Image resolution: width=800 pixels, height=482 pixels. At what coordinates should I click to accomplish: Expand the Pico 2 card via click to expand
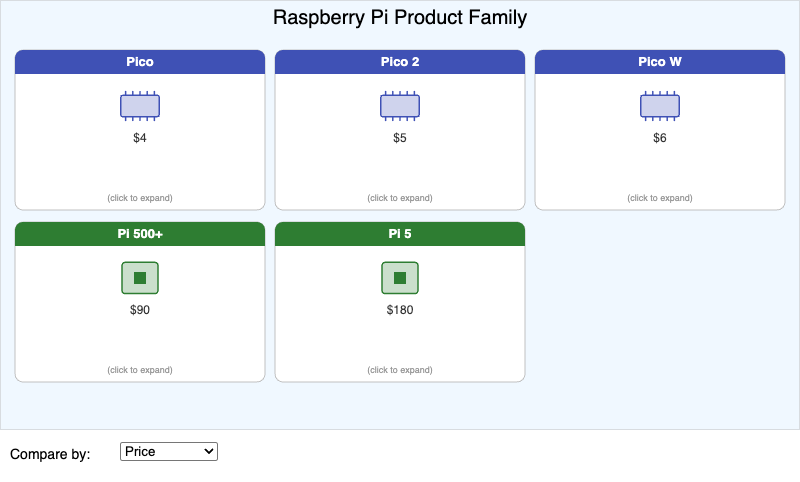pyautogui.click(x=400, y=198)
